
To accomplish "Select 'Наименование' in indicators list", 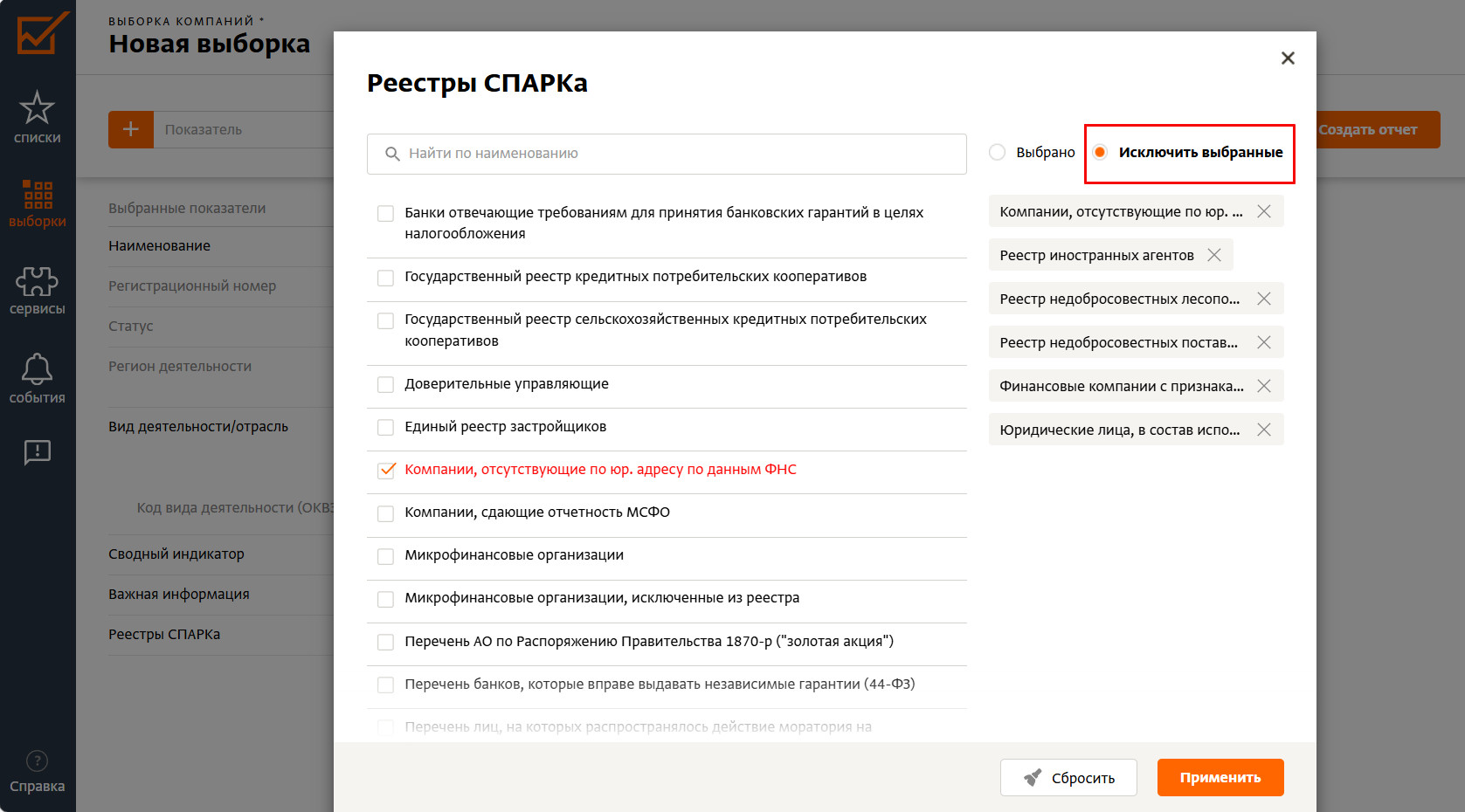I will pyautogui.click(x=159, y=245).
